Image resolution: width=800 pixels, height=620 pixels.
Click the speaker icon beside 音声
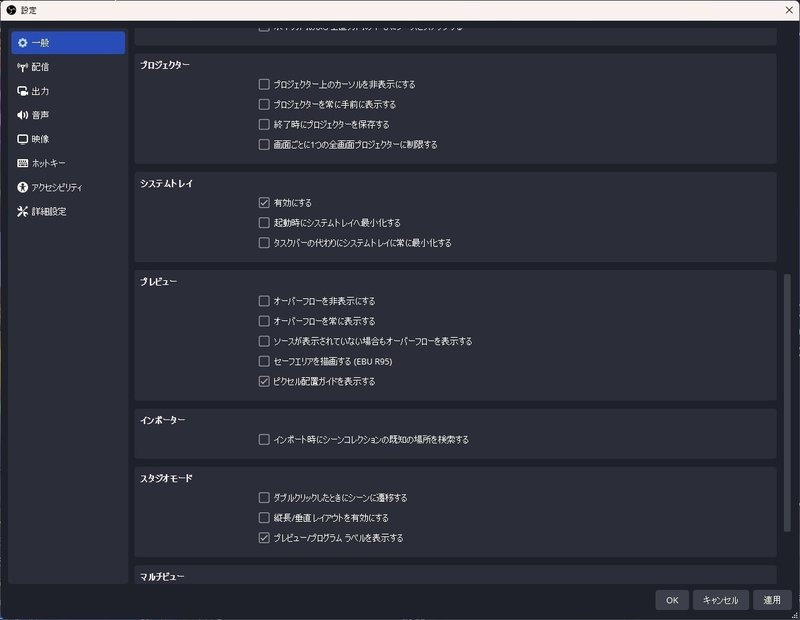click(22, 115)
